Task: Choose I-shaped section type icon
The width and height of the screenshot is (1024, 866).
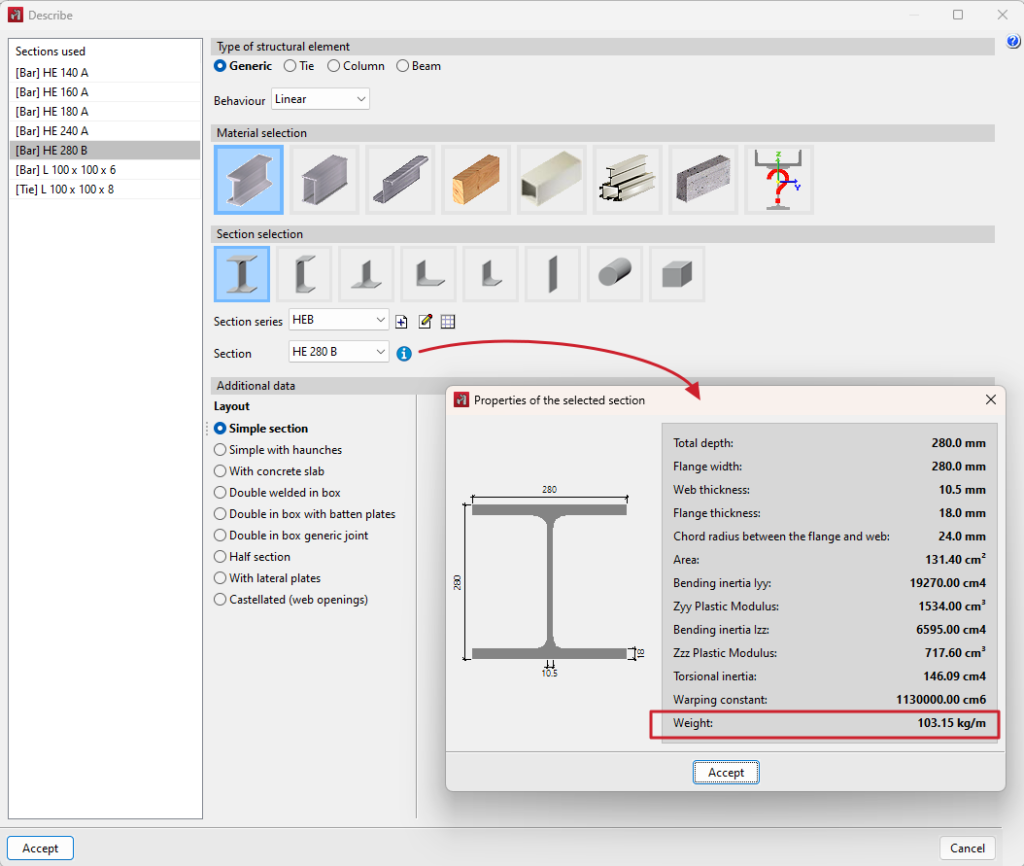Action: [x=242, y=274]
